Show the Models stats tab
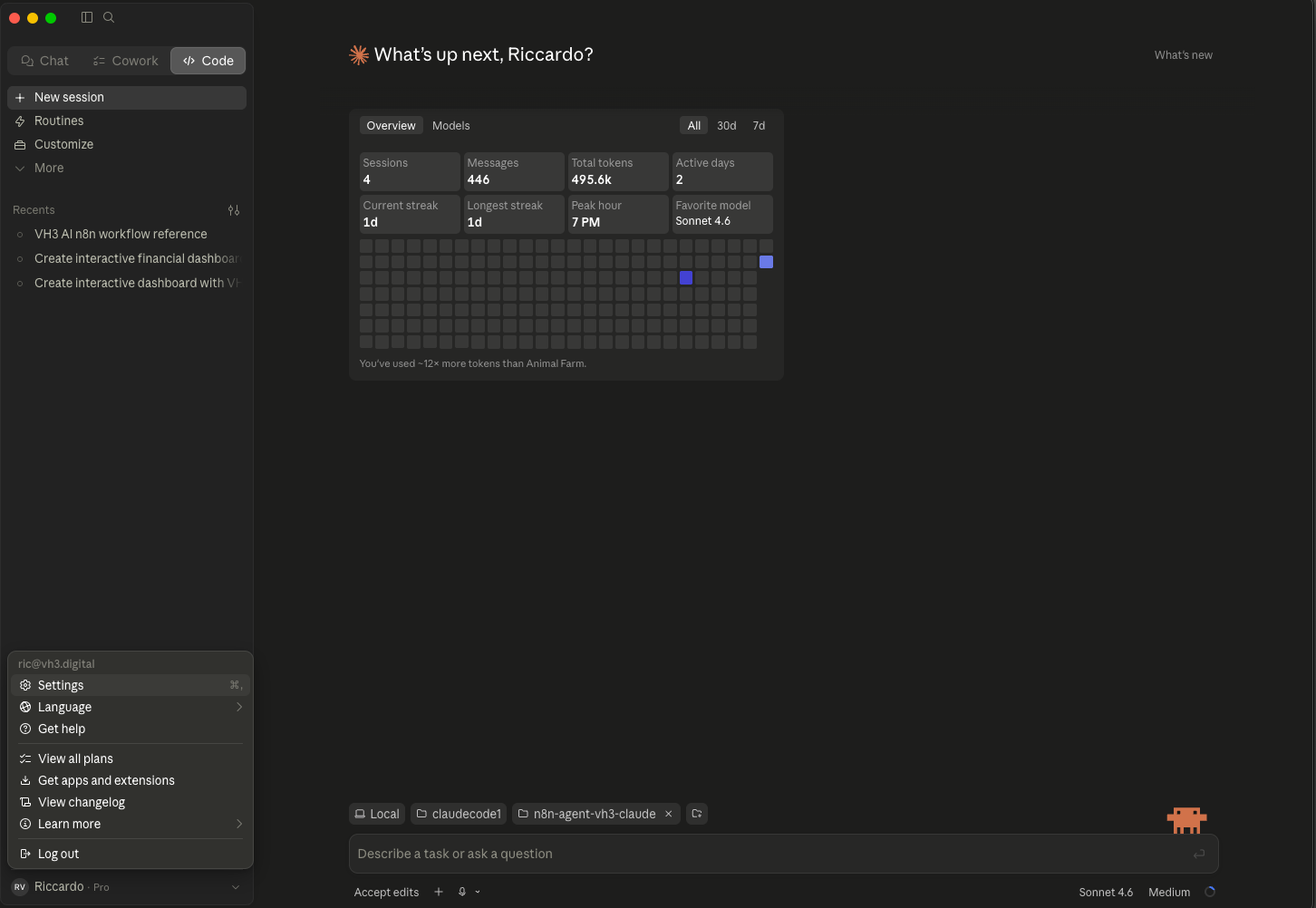The height and width of the screenshot is (908, 1316). [x=450, y=126]
